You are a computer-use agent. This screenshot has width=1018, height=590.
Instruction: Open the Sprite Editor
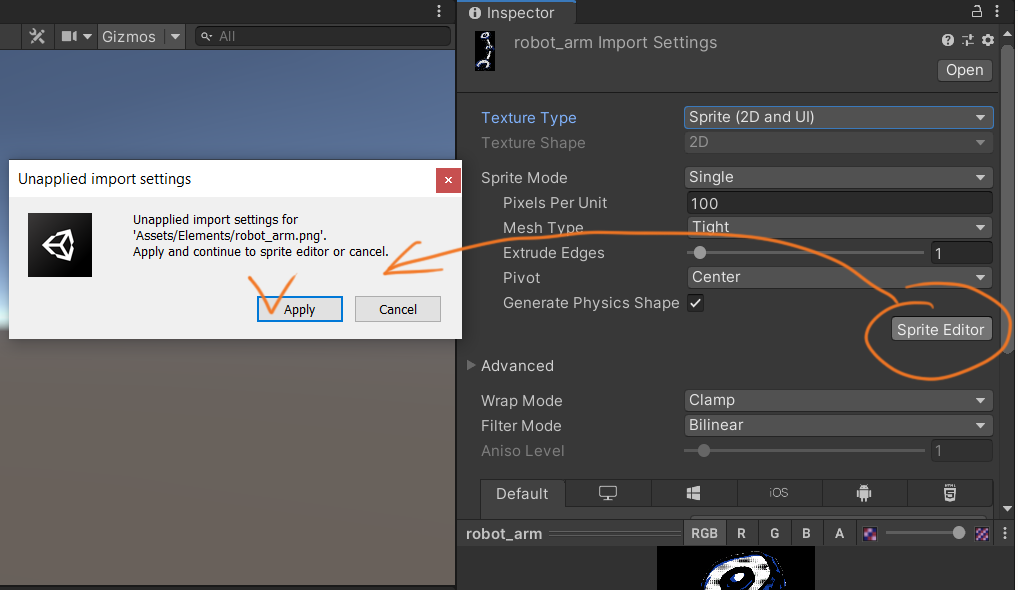[940, 329]
